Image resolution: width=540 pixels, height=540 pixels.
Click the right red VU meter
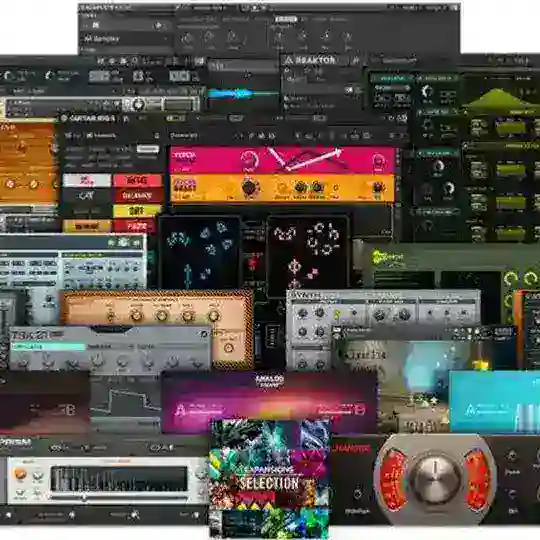(477, 479)
